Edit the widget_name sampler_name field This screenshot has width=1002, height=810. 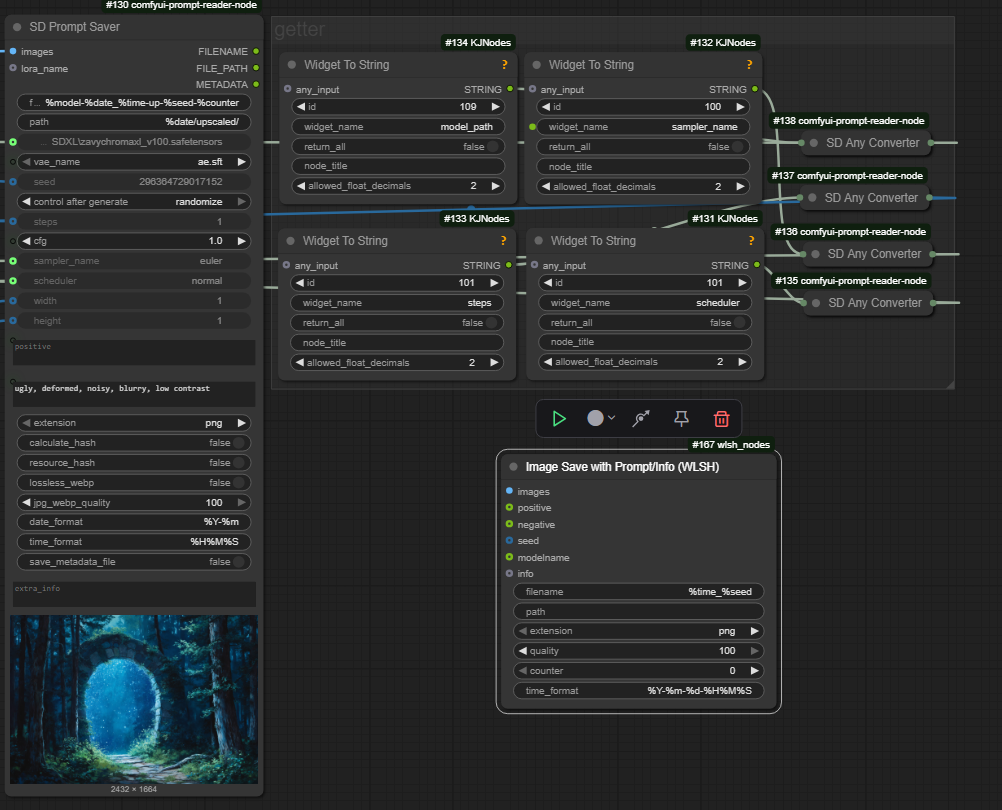[x=643, y=126]
